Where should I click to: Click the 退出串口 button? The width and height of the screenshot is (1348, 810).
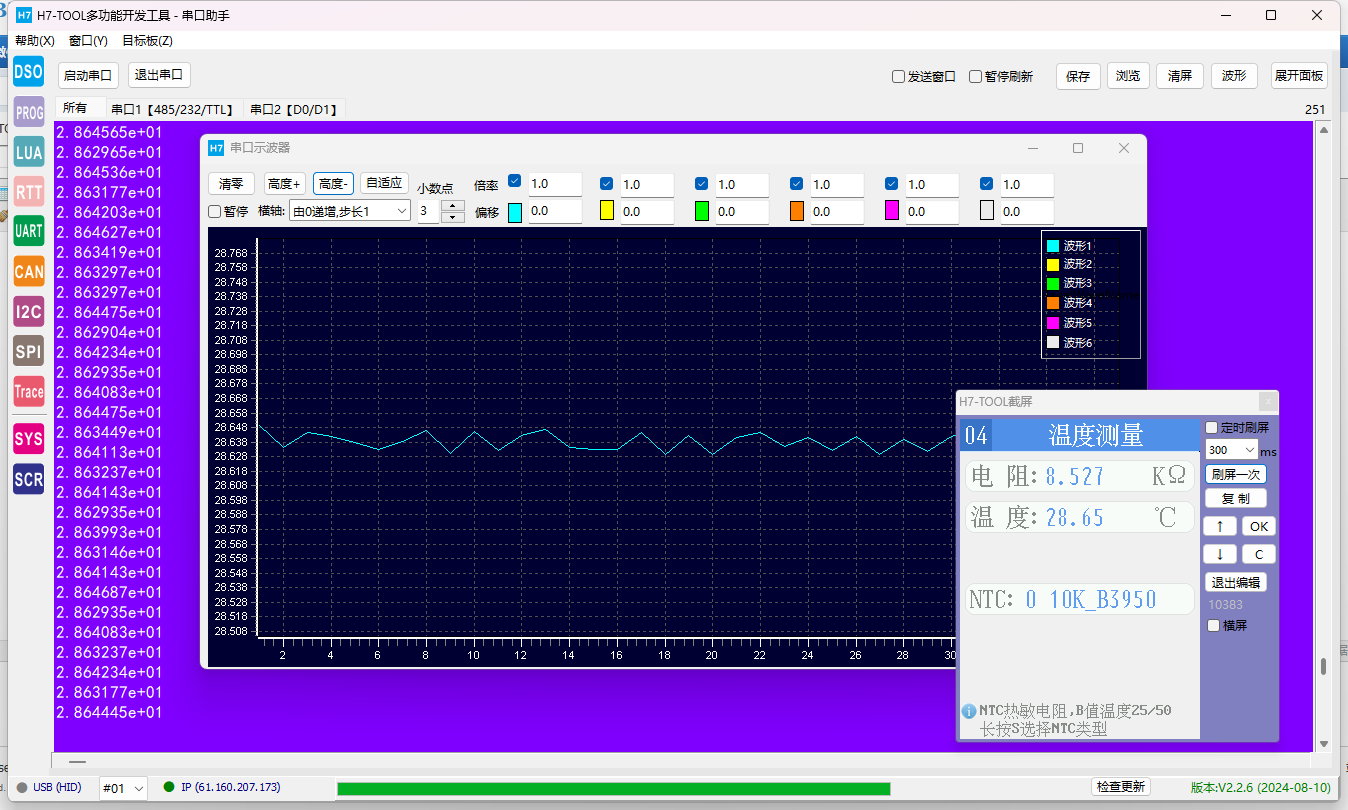coord(159,75)
